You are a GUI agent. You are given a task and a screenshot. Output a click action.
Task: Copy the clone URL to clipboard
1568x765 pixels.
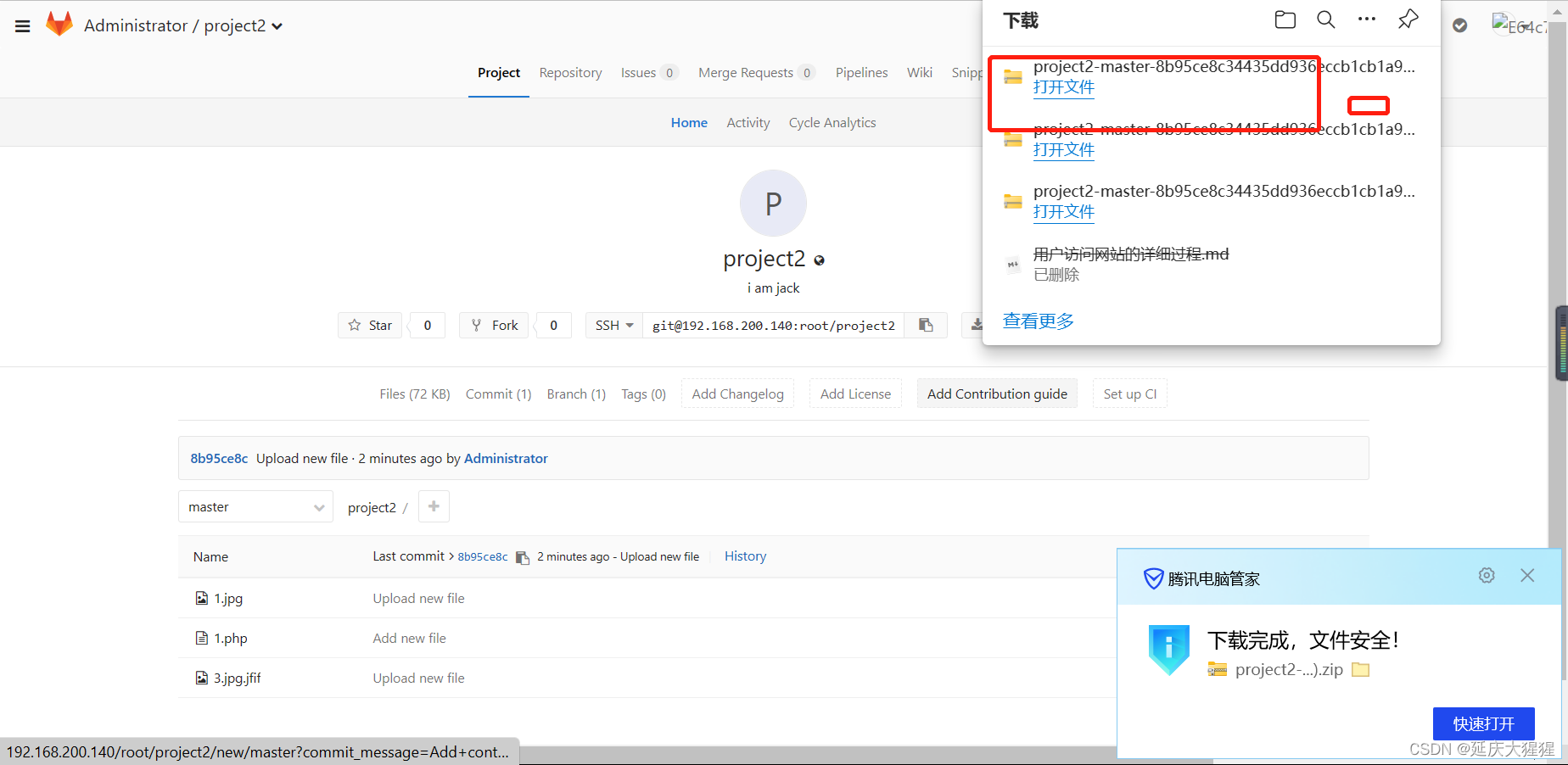926,326
